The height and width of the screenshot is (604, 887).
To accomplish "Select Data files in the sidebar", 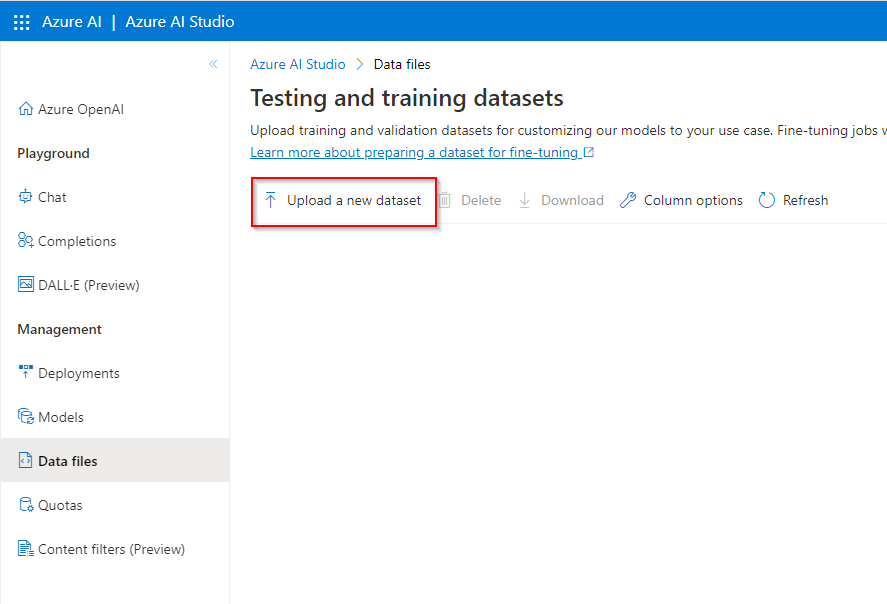I will click(66, 460).
